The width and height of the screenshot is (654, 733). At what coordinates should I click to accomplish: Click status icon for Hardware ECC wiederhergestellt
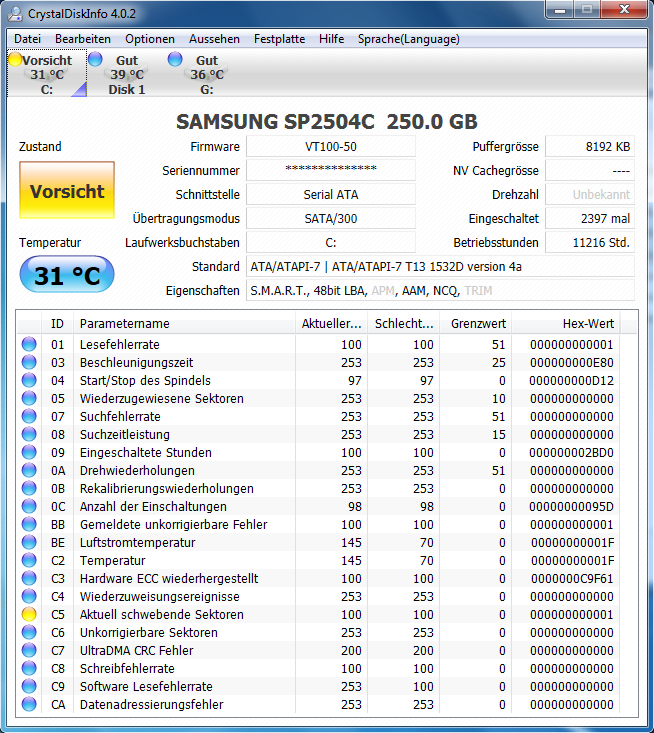(x=29, y=578)
